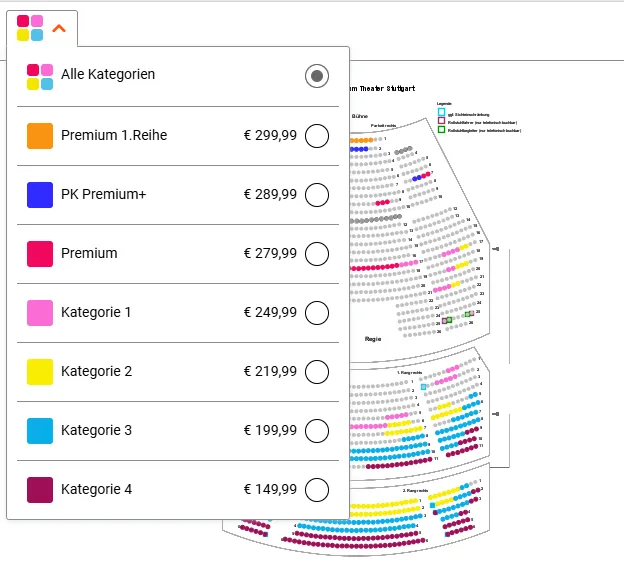Click the orange Premium 1.Reihe color swatch

pyautogui.click(x=40, y=136)
